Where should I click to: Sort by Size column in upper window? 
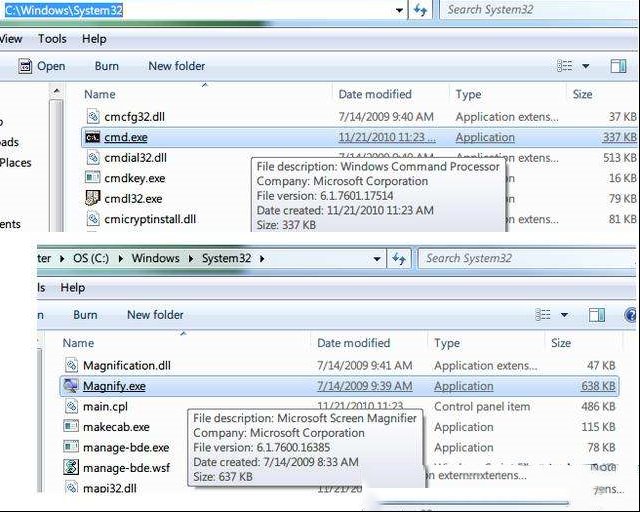pos(582,94)
